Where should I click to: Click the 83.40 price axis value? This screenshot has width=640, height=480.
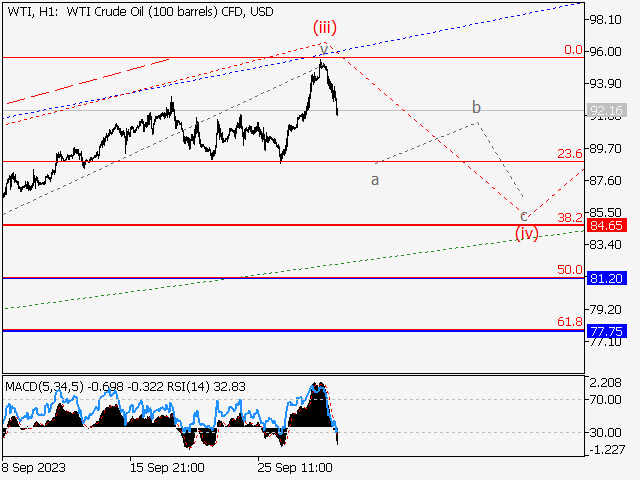coord(607,244)
